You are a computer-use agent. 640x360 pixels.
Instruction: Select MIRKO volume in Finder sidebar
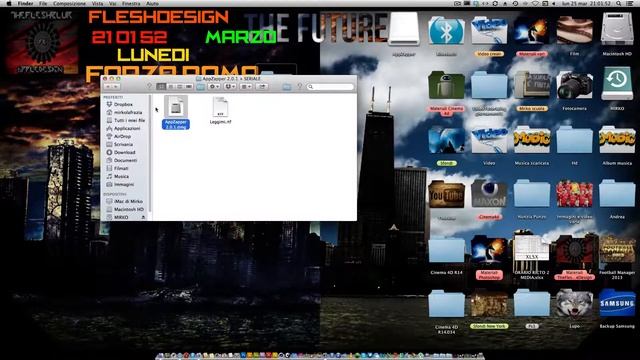pyautogui.click(x=121, y=217)
